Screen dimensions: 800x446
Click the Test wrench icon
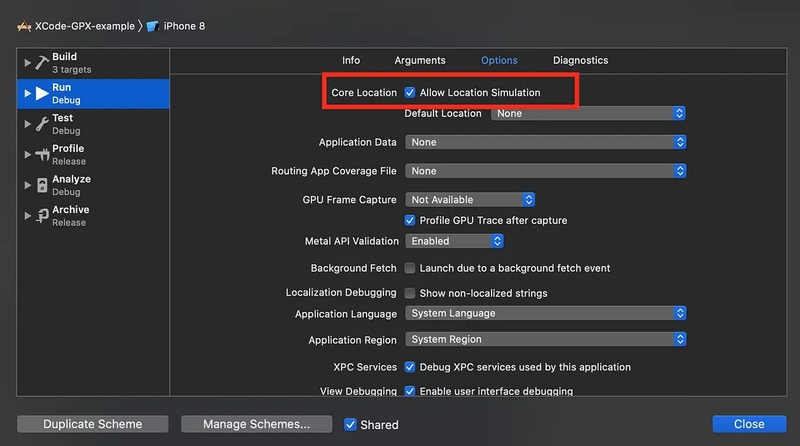pyautogui.click(x=42, y=124)
